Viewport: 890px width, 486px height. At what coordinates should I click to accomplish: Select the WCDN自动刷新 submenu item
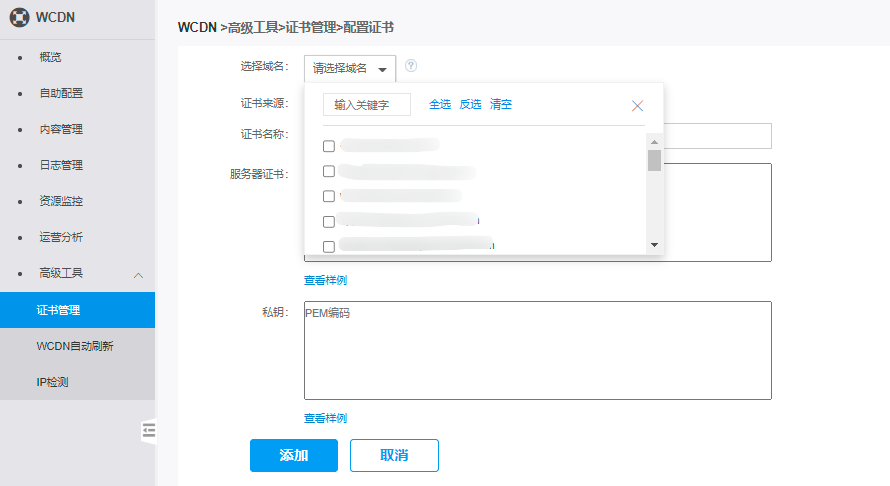coord(75,346)
